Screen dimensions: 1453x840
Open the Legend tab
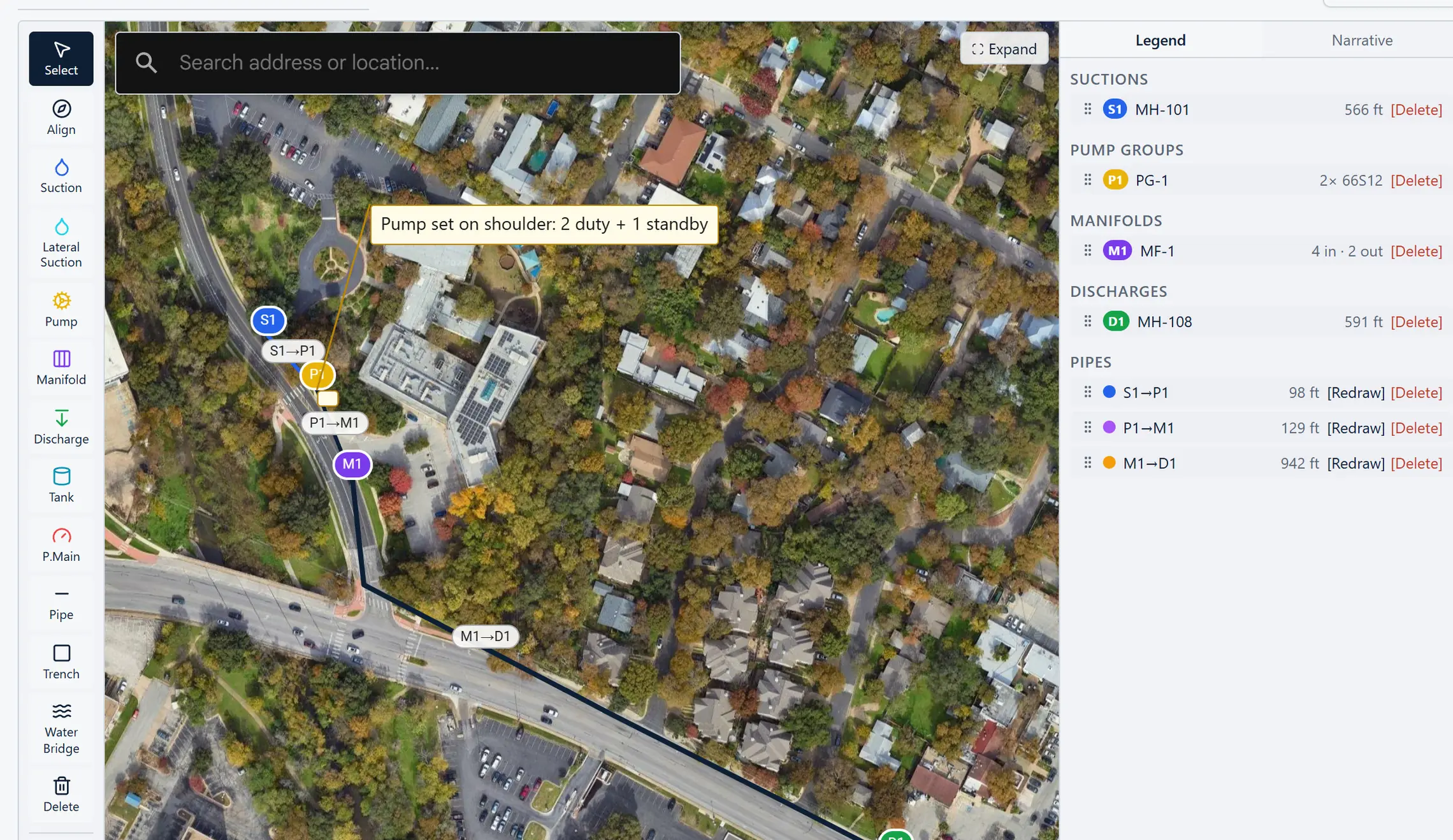[1160, 40]
